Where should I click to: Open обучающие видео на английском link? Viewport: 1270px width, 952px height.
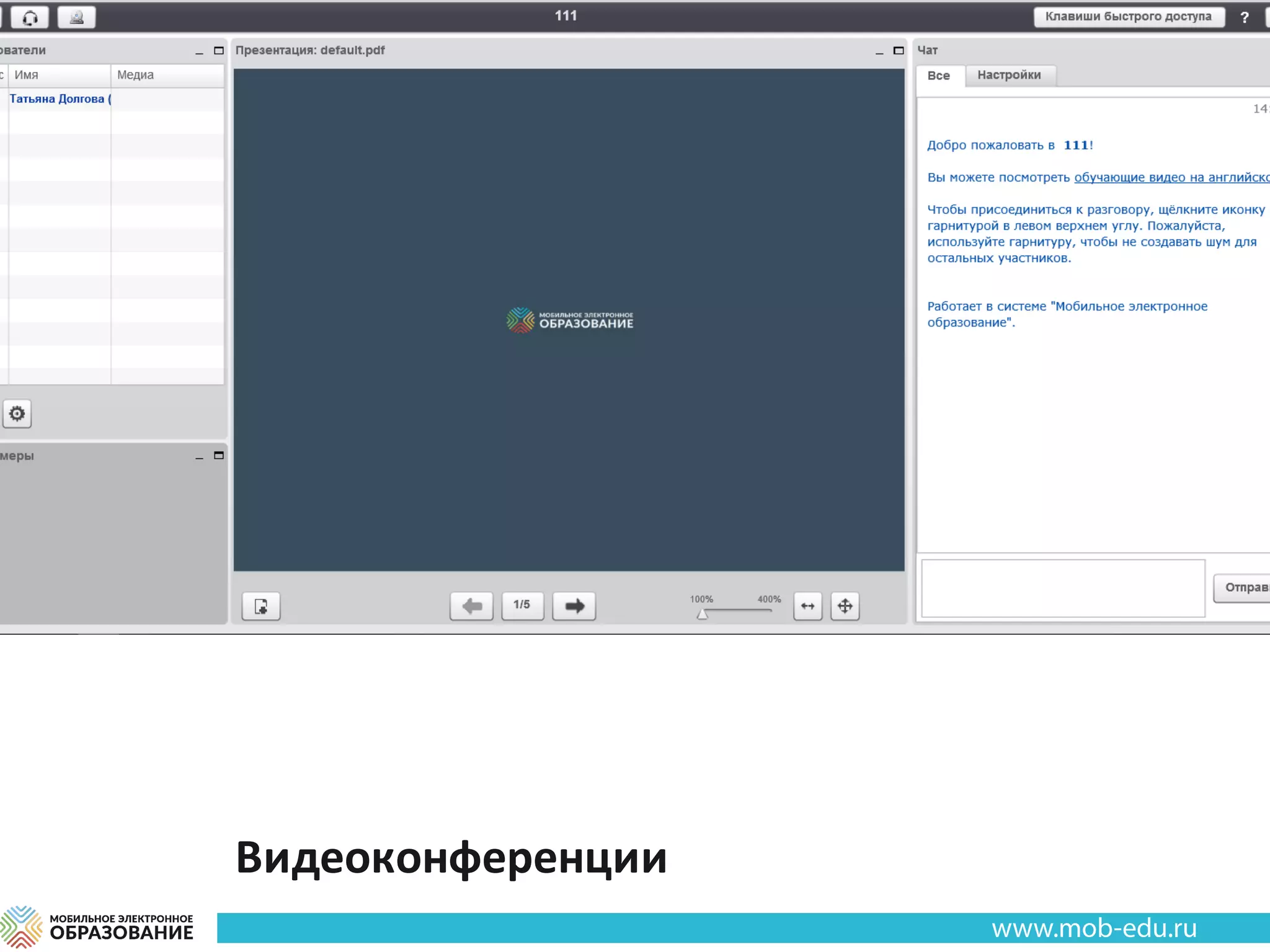click(x=1172, y=177)
